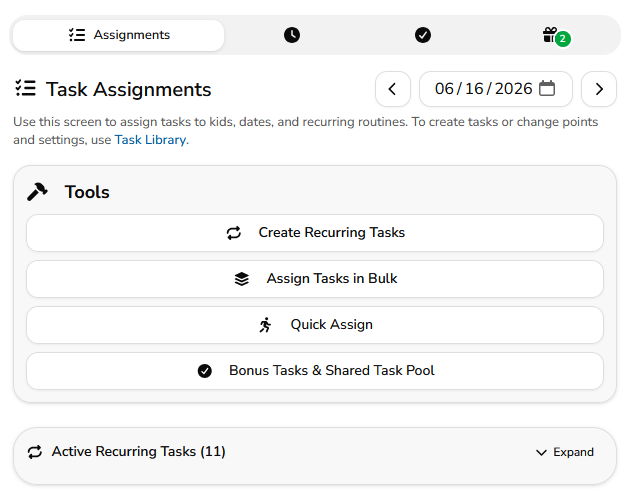Open Bonus Tasks & Shared Task Pool
628x496 pixels.
point(315,371)
